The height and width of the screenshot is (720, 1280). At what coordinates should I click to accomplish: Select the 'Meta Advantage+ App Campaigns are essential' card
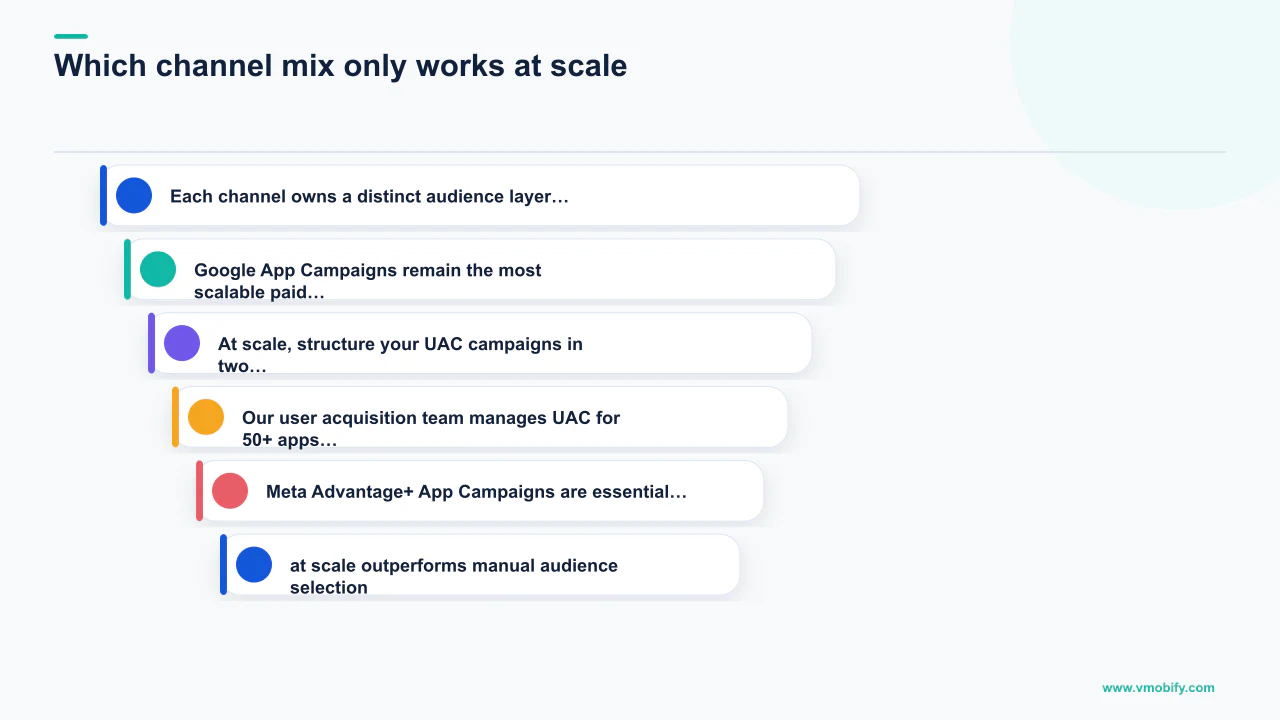[x=480, y=491]
